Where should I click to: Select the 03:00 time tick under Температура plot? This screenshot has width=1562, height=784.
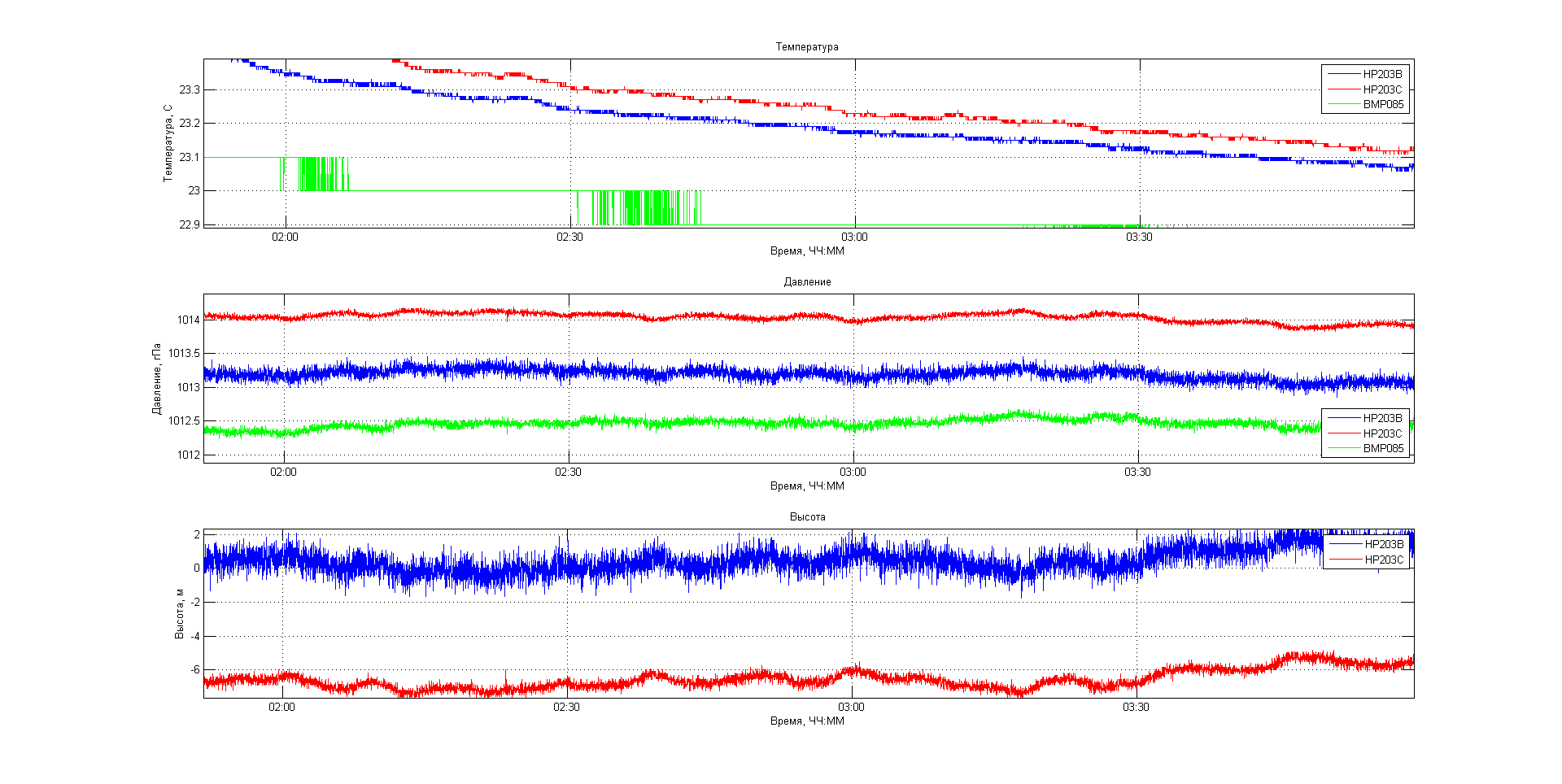pyautogui.click(x=854, y=237)
